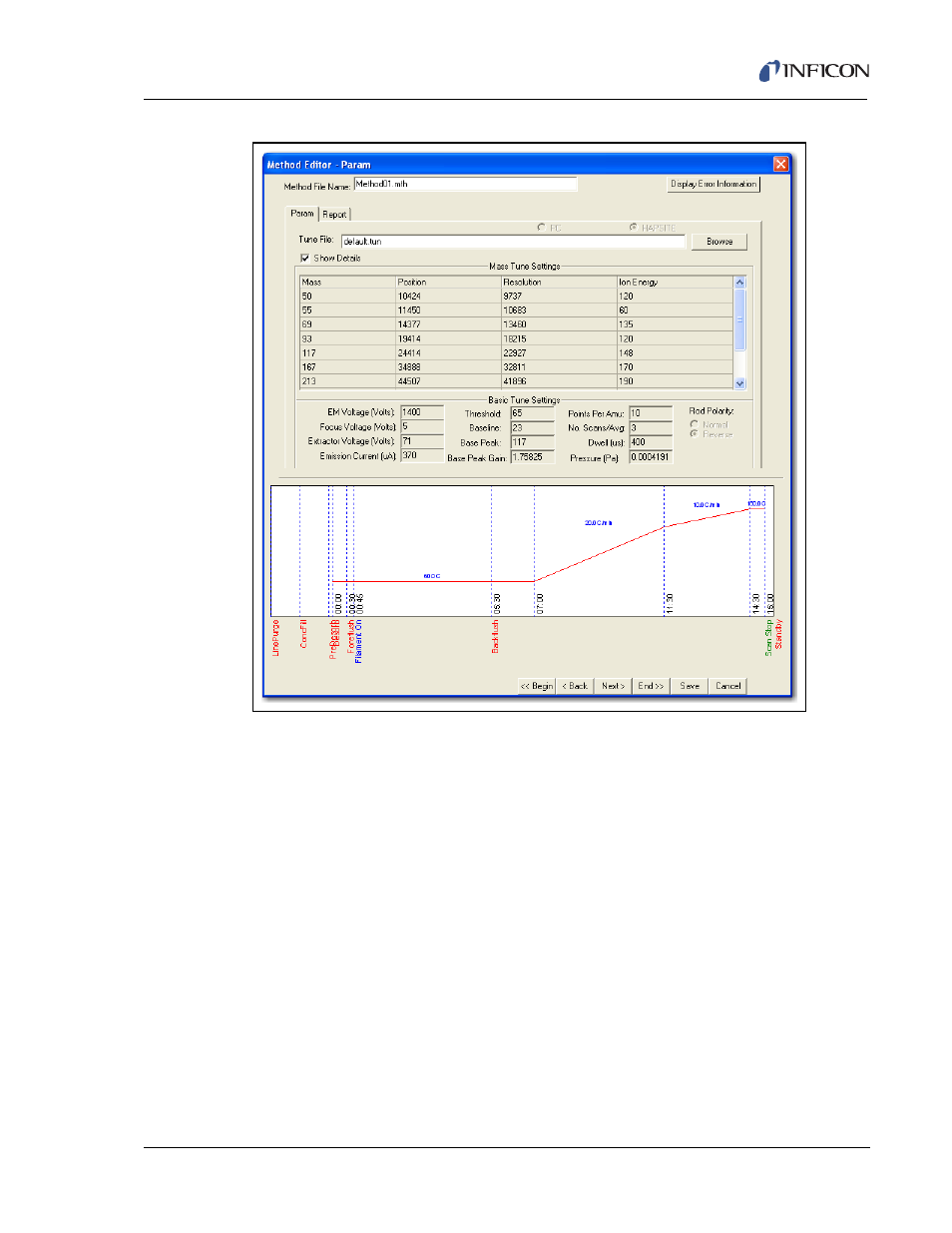Click the Position column header
The image size is (952, 1233).
click(448, 282)
